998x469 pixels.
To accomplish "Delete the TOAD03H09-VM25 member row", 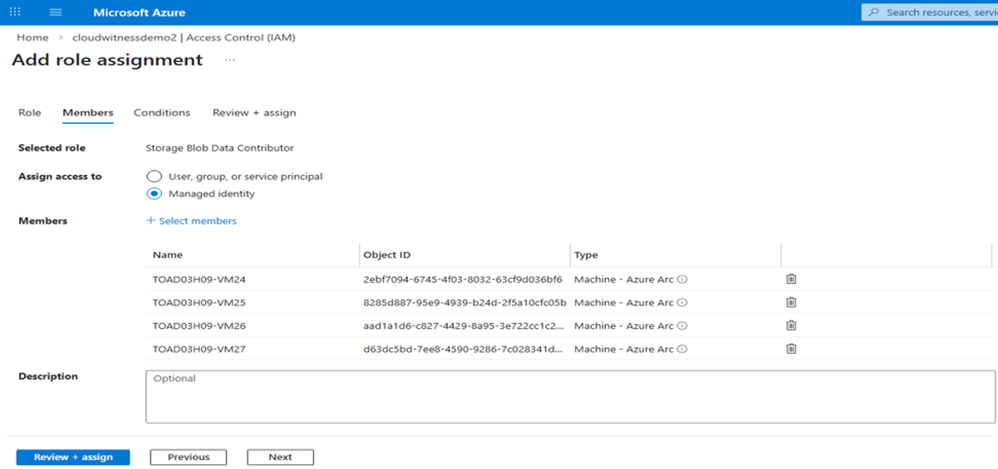I will pyautogui.click(x=791, y=302).
